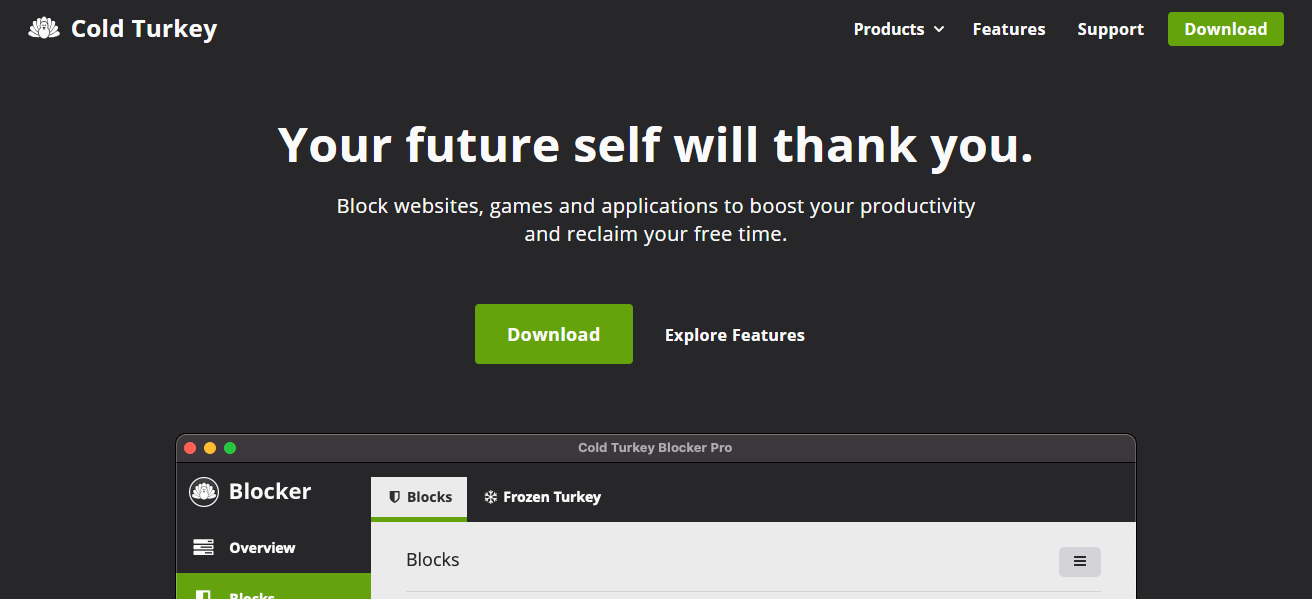Open the Products dropdown menu

pos(898,29)
